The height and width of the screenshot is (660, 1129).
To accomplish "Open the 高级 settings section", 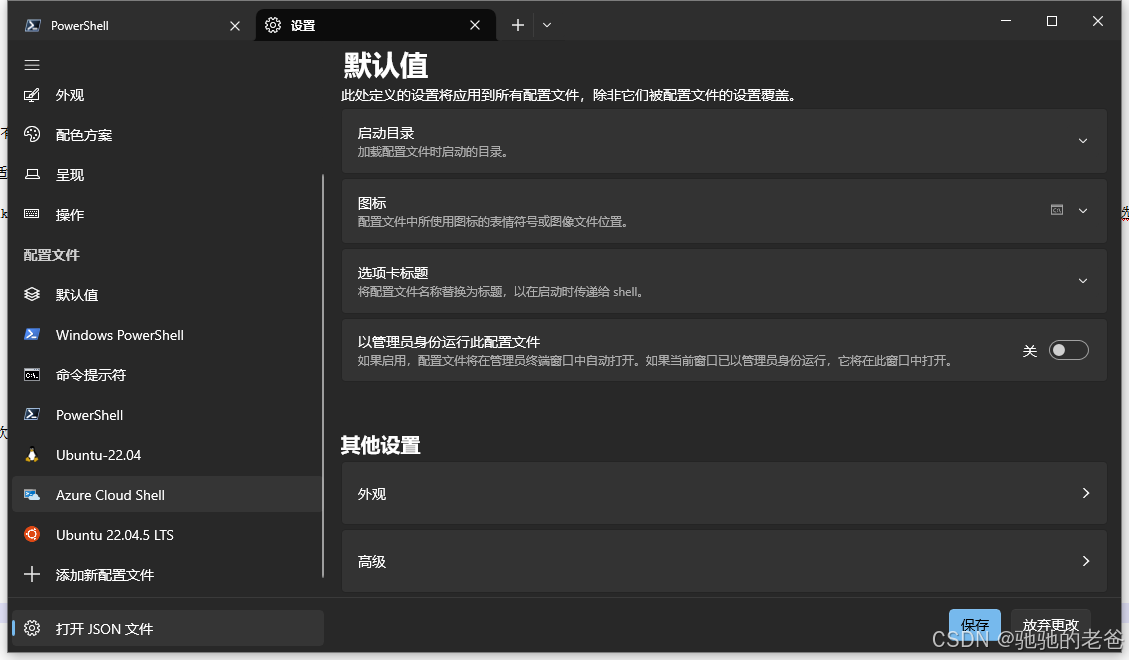I will (x=724, y=561).
